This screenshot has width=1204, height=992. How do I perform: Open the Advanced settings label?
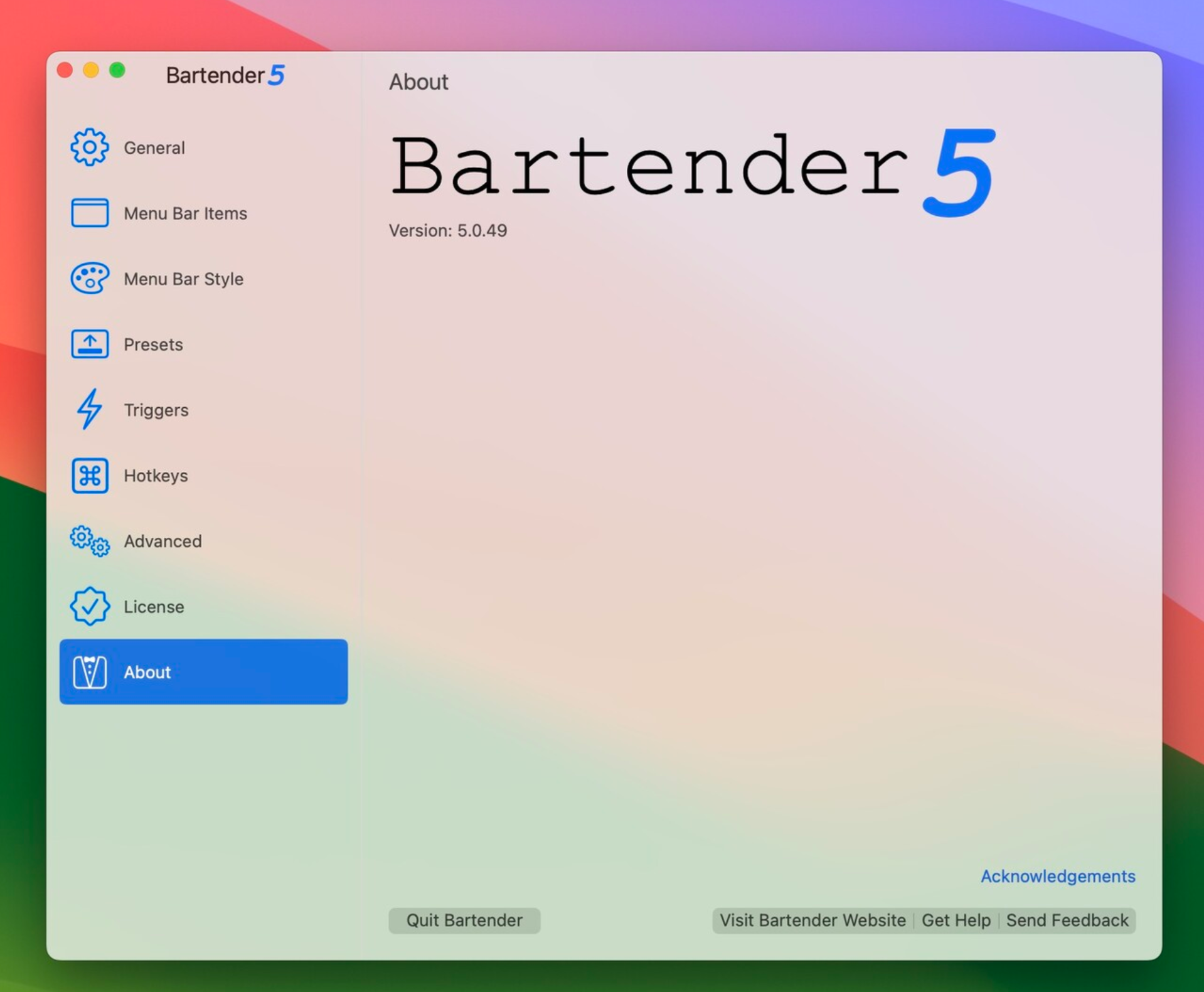(162, 541)
